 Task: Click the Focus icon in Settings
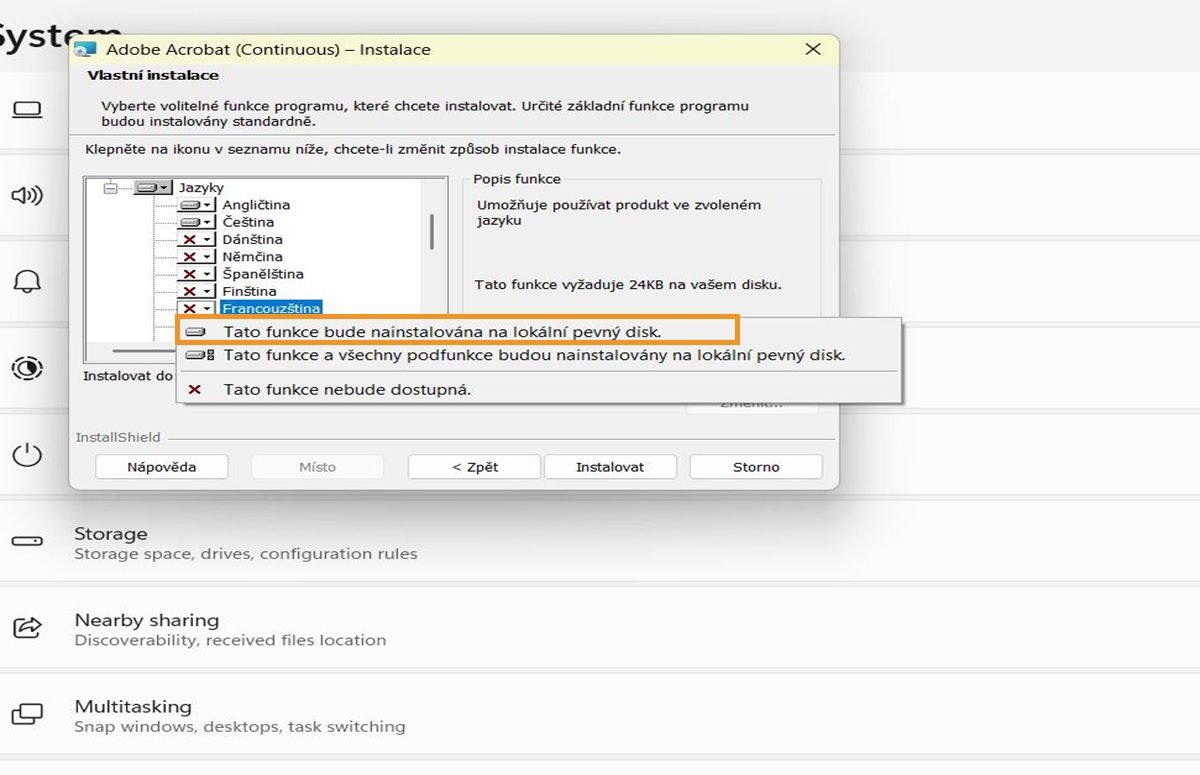pos(27,368)
